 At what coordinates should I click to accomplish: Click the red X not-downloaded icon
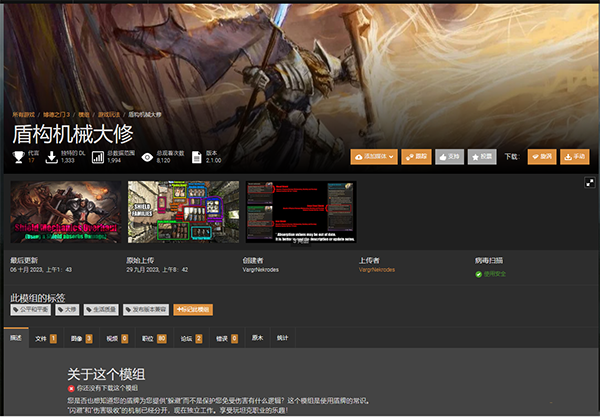coord(71,388)
